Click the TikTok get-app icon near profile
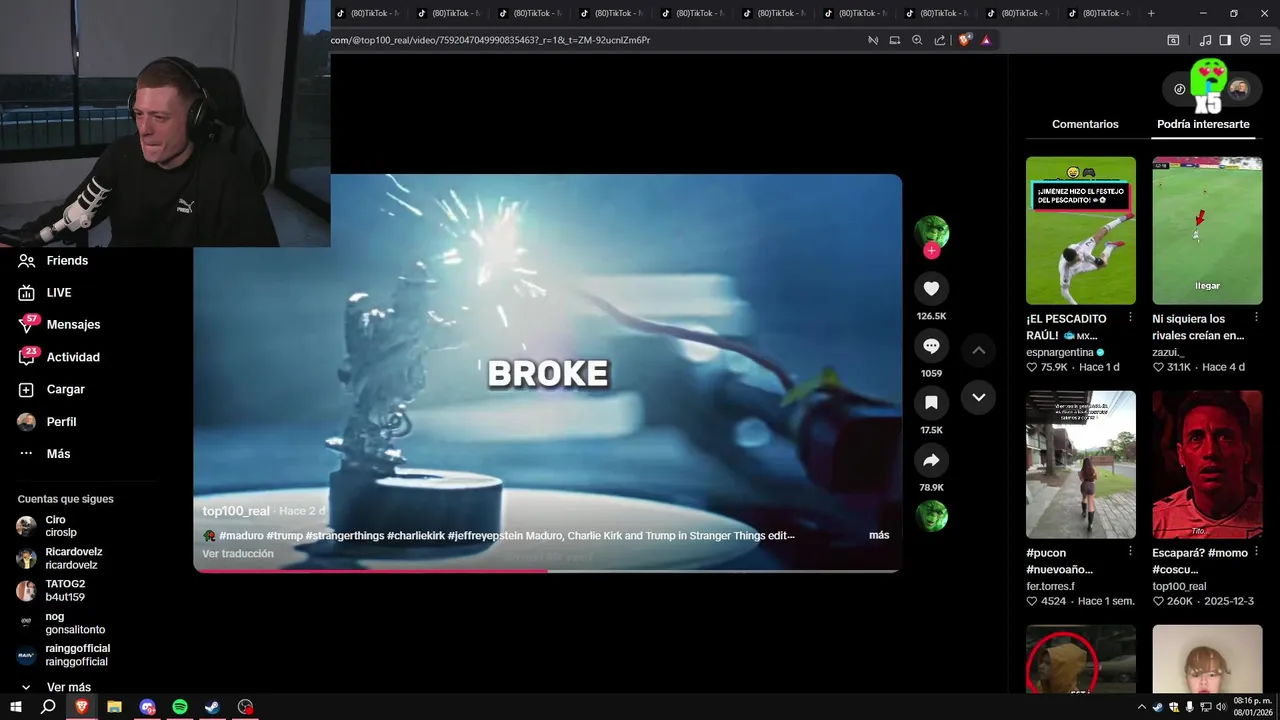The image size is (1280, 720). (1179, 89)
